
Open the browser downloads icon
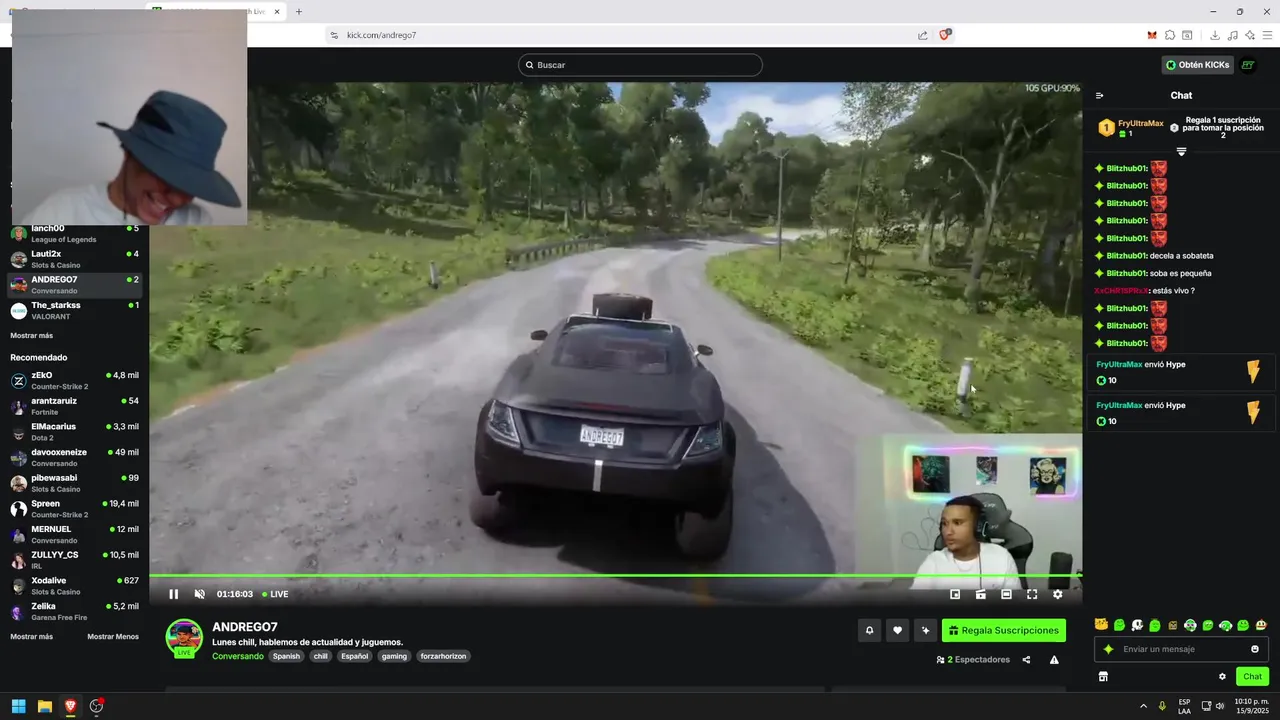click(x=1214, y=35)
